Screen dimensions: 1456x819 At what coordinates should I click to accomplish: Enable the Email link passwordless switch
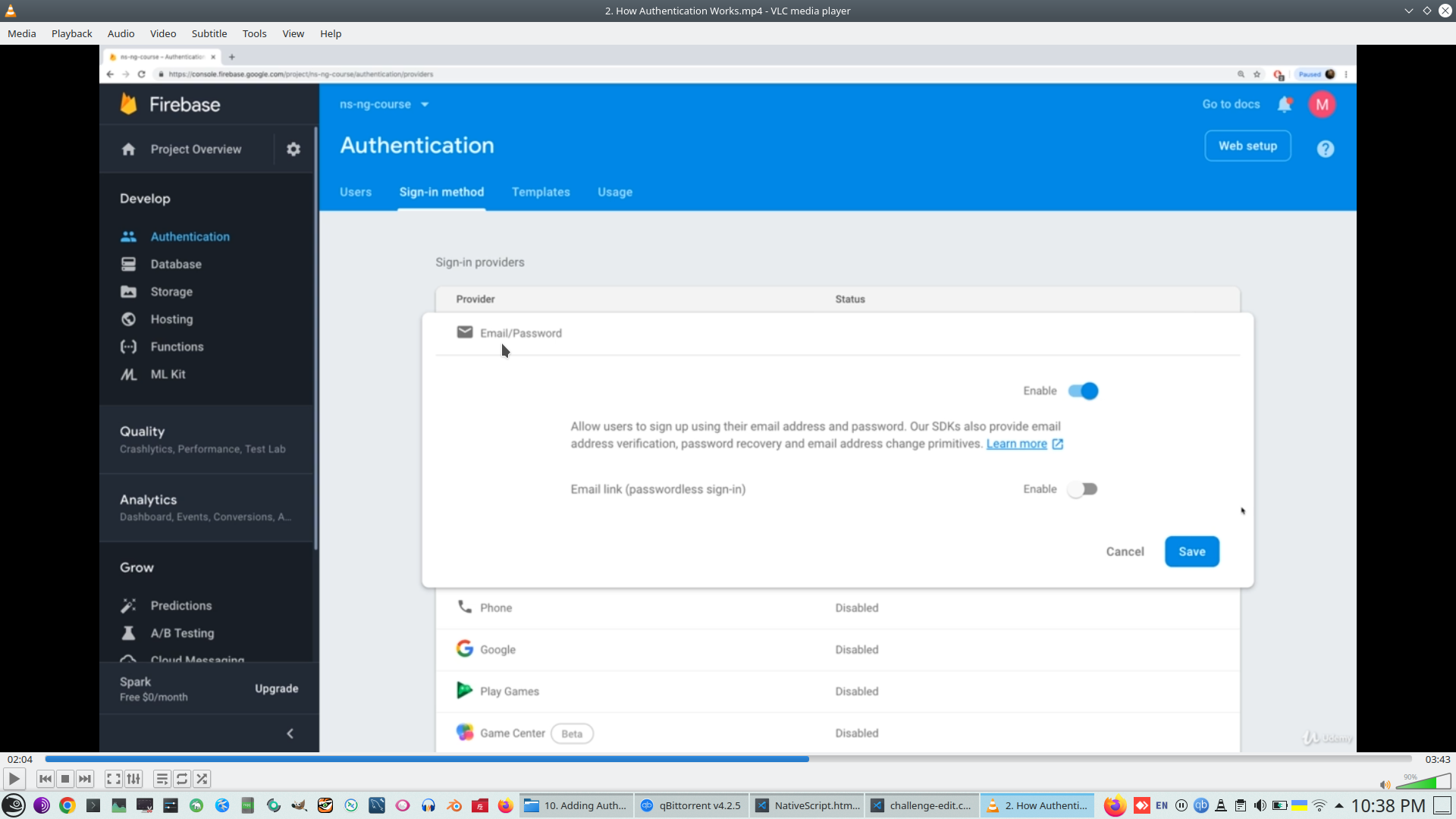click(1083, 489)
